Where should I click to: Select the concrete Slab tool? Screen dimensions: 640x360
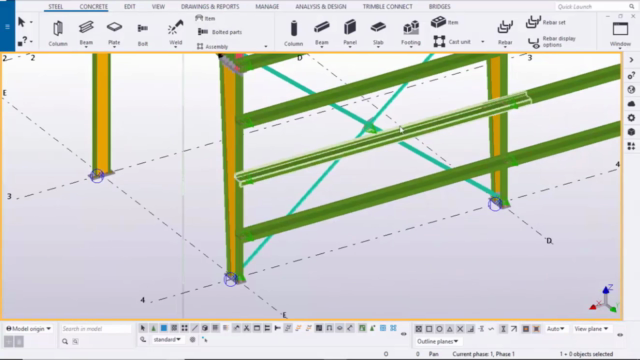(x=378, y=32)
